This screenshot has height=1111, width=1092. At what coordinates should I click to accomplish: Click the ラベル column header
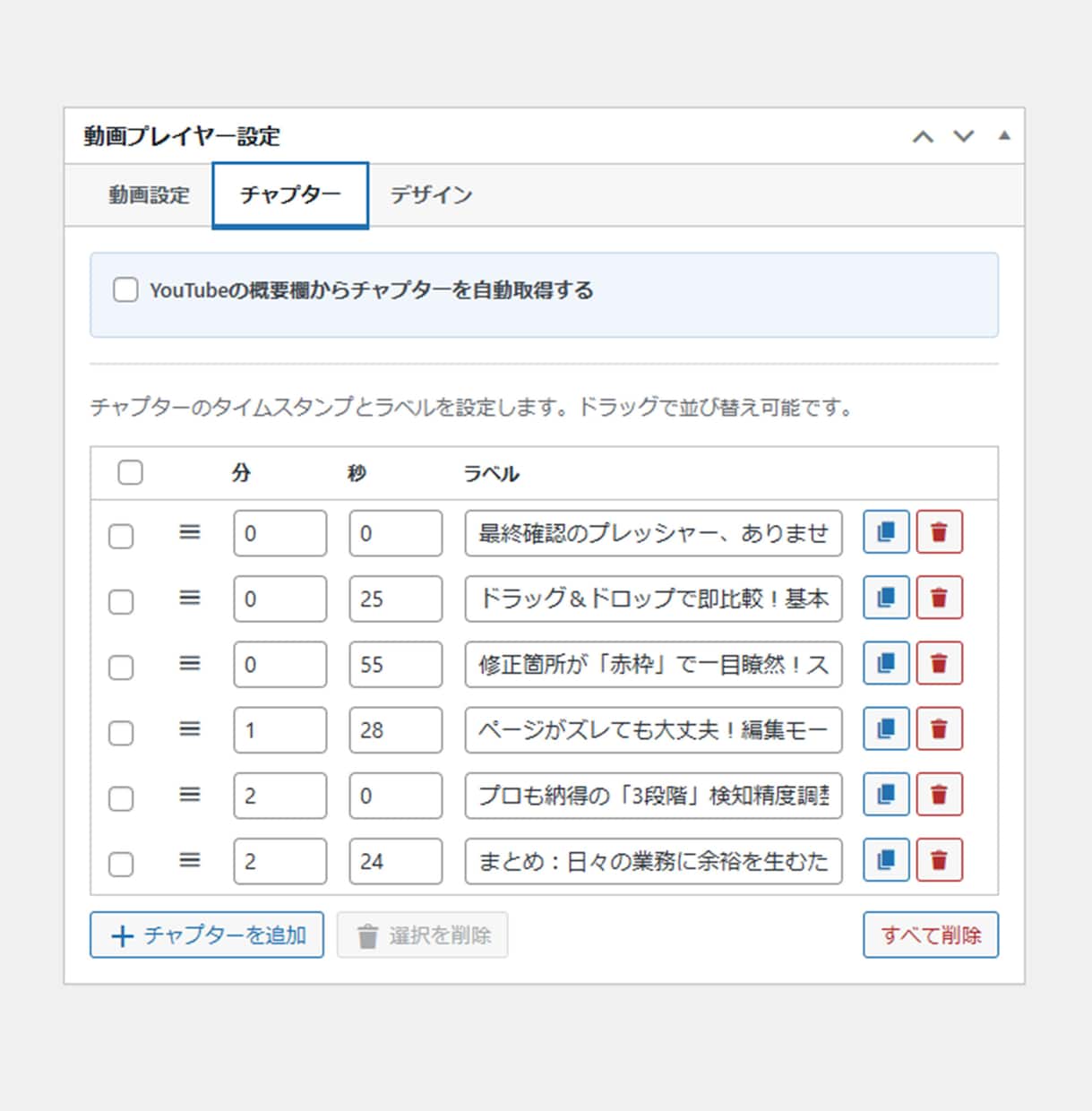pos(491,473)
